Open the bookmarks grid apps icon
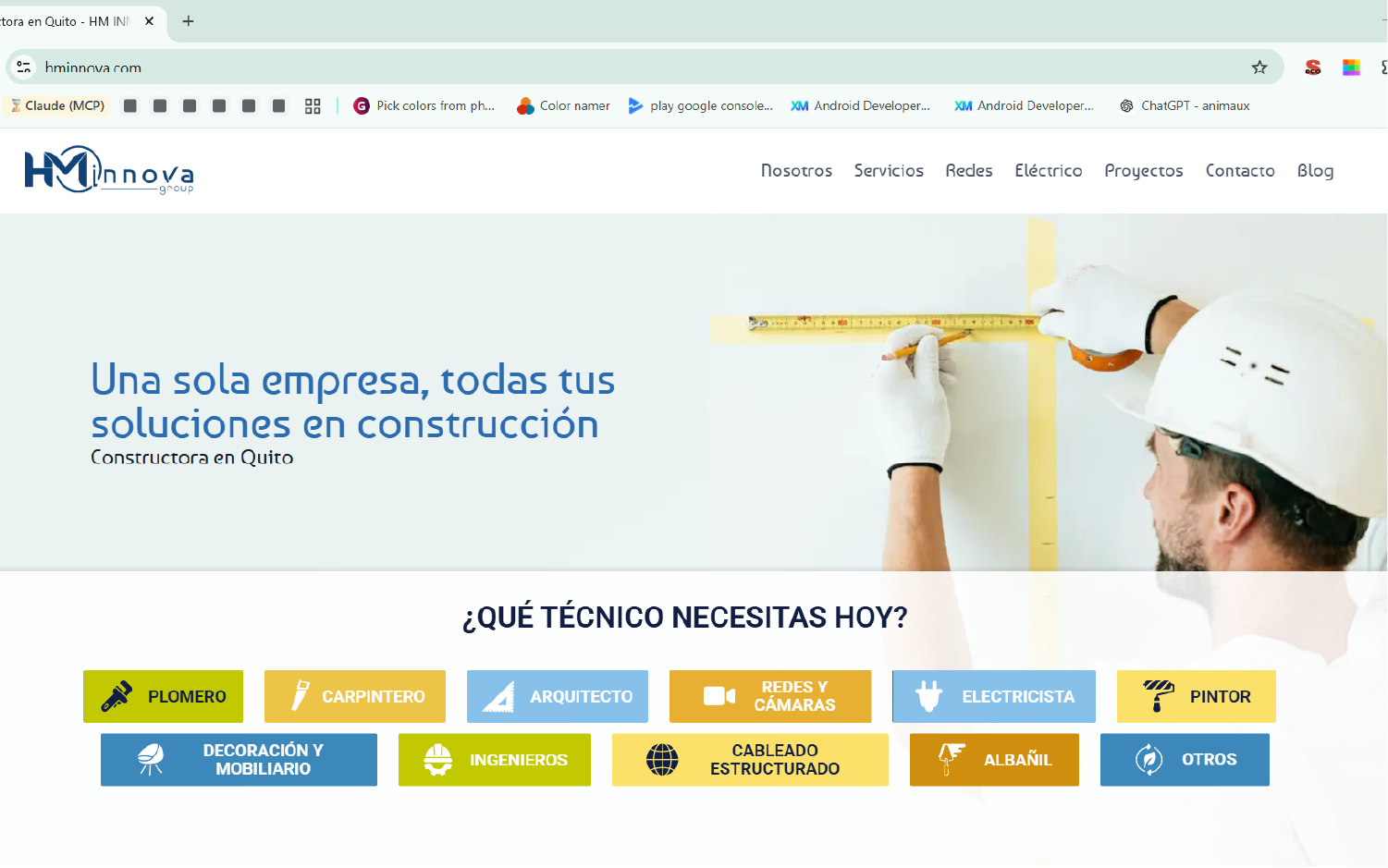 313,106
